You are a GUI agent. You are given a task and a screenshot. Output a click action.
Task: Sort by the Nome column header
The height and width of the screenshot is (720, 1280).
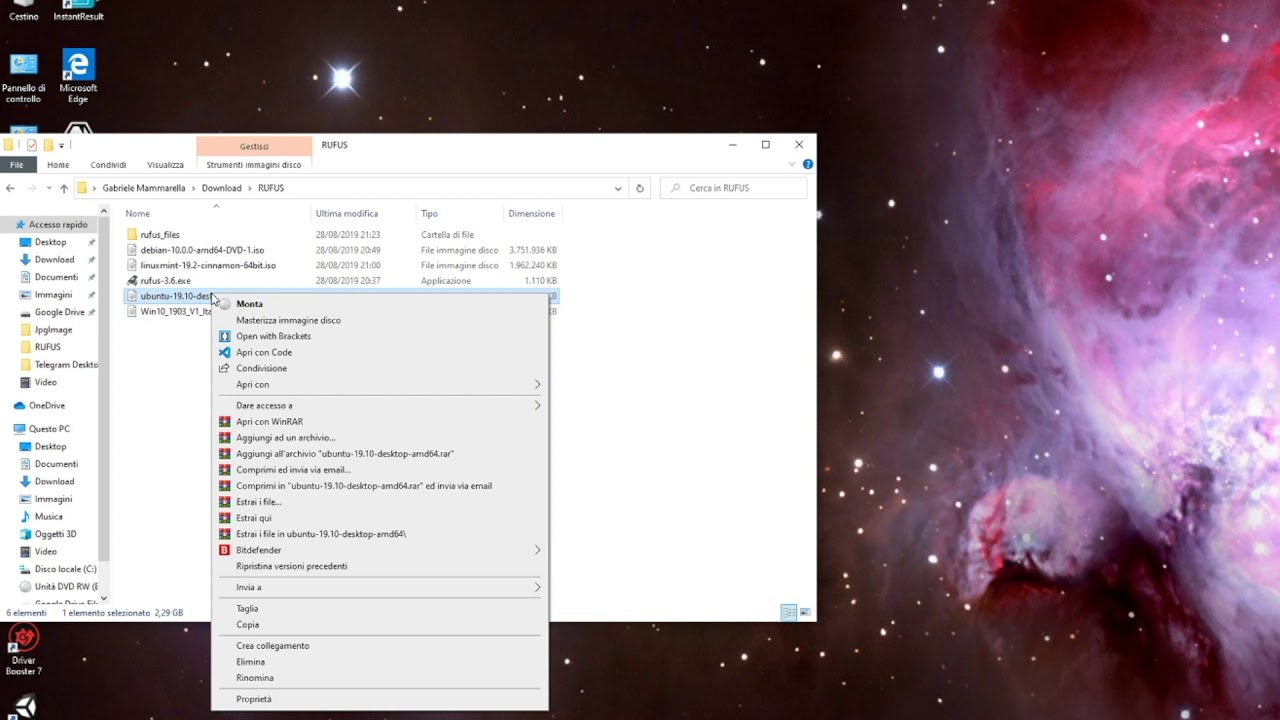137,213
